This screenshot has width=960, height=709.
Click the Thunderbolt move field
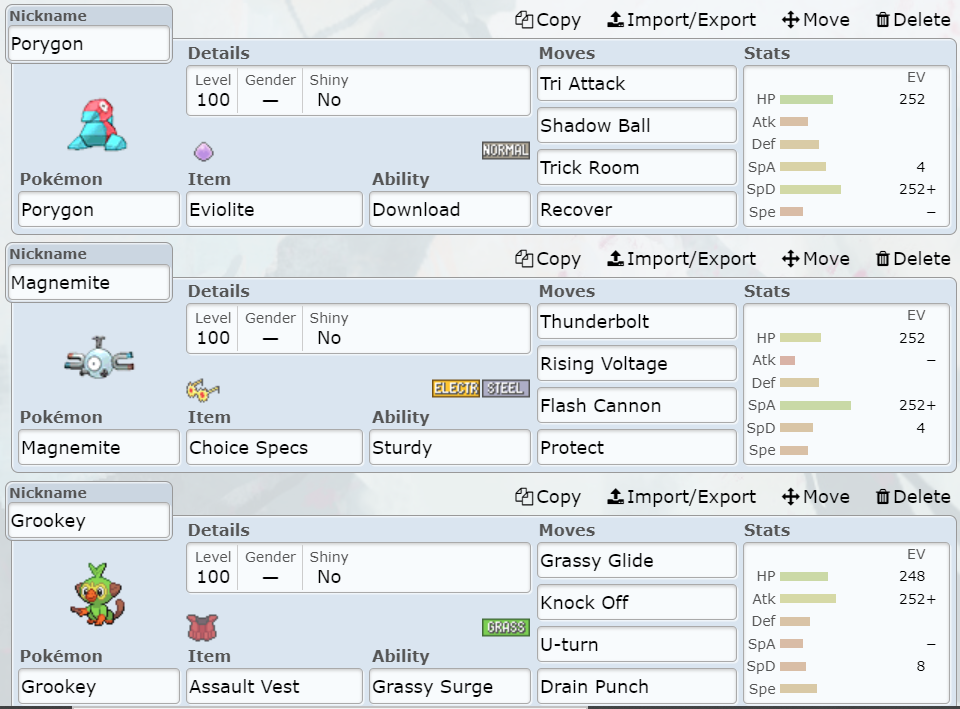coord(637,322)
